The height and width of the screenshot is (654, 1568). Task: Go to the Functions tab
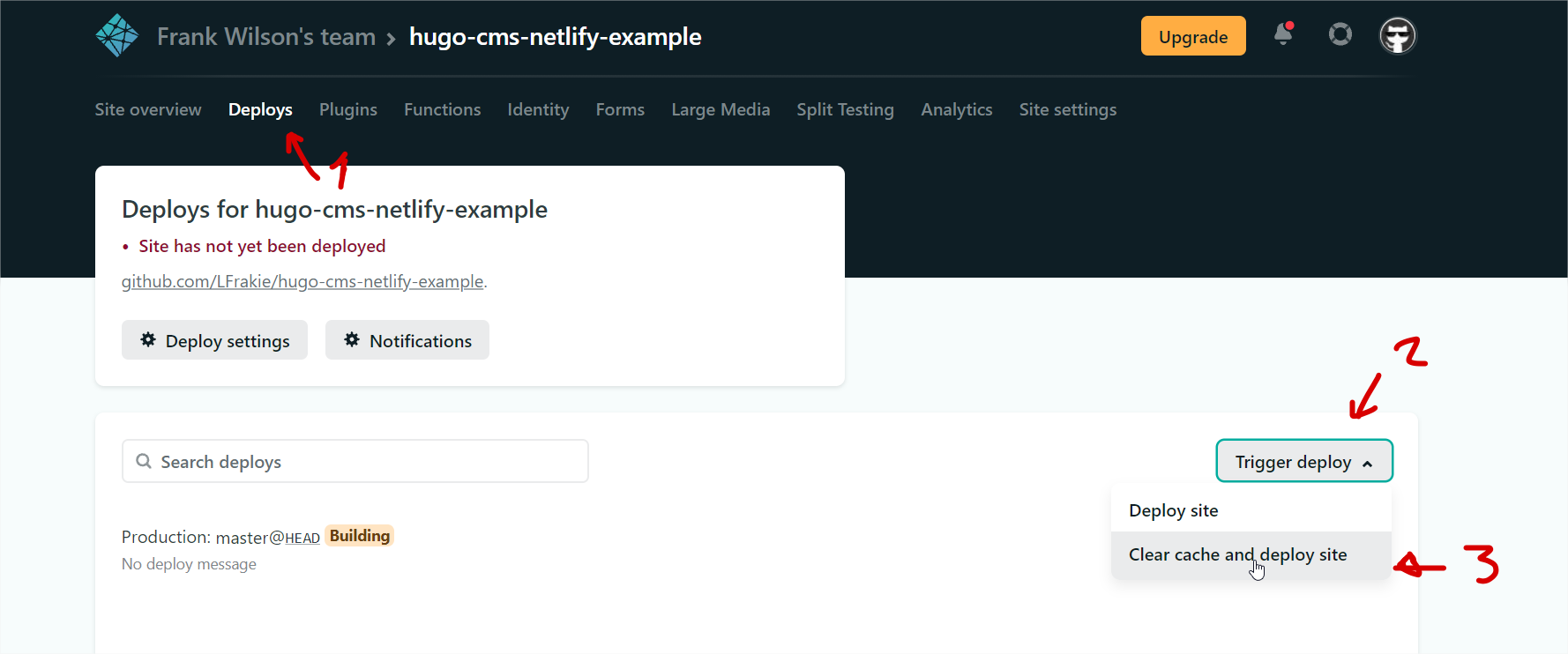click(442, 109)
